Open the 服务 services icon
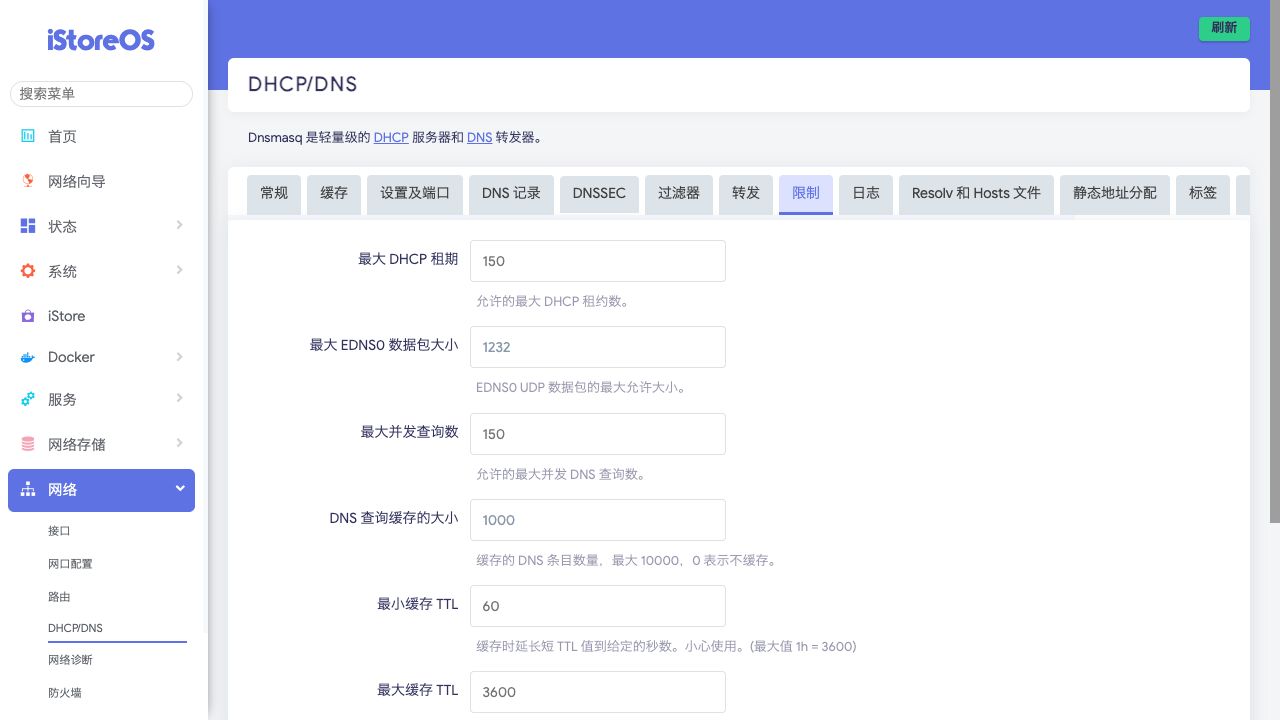This screenshot has height=720, width=1280. click(x=28, y=398)
